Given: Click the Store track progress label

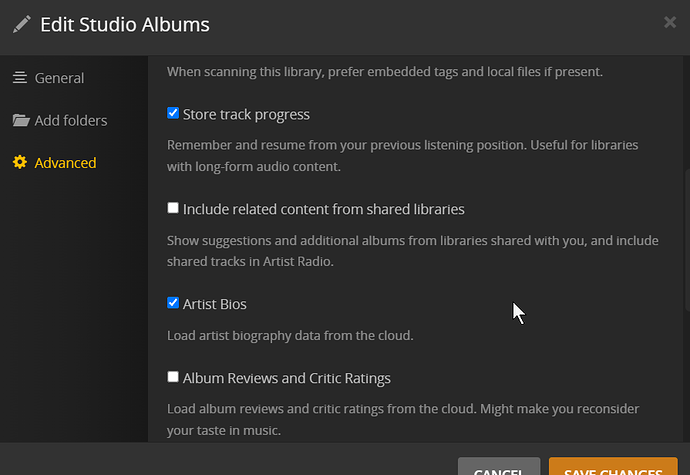Looking at the screenshot, I should click(x=246, y=115).
